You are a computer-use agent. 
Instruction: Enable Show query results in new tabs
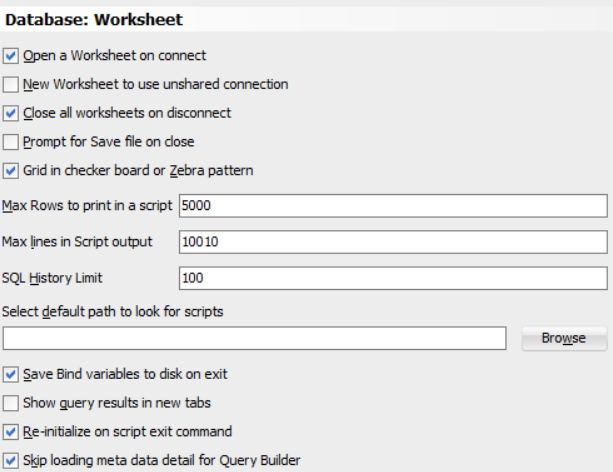[x=11, y=403]
